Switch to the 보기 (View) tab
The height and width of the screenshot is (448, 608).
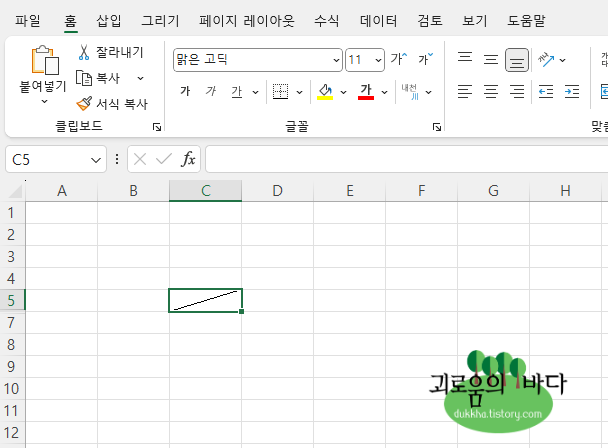coord(475,21)
